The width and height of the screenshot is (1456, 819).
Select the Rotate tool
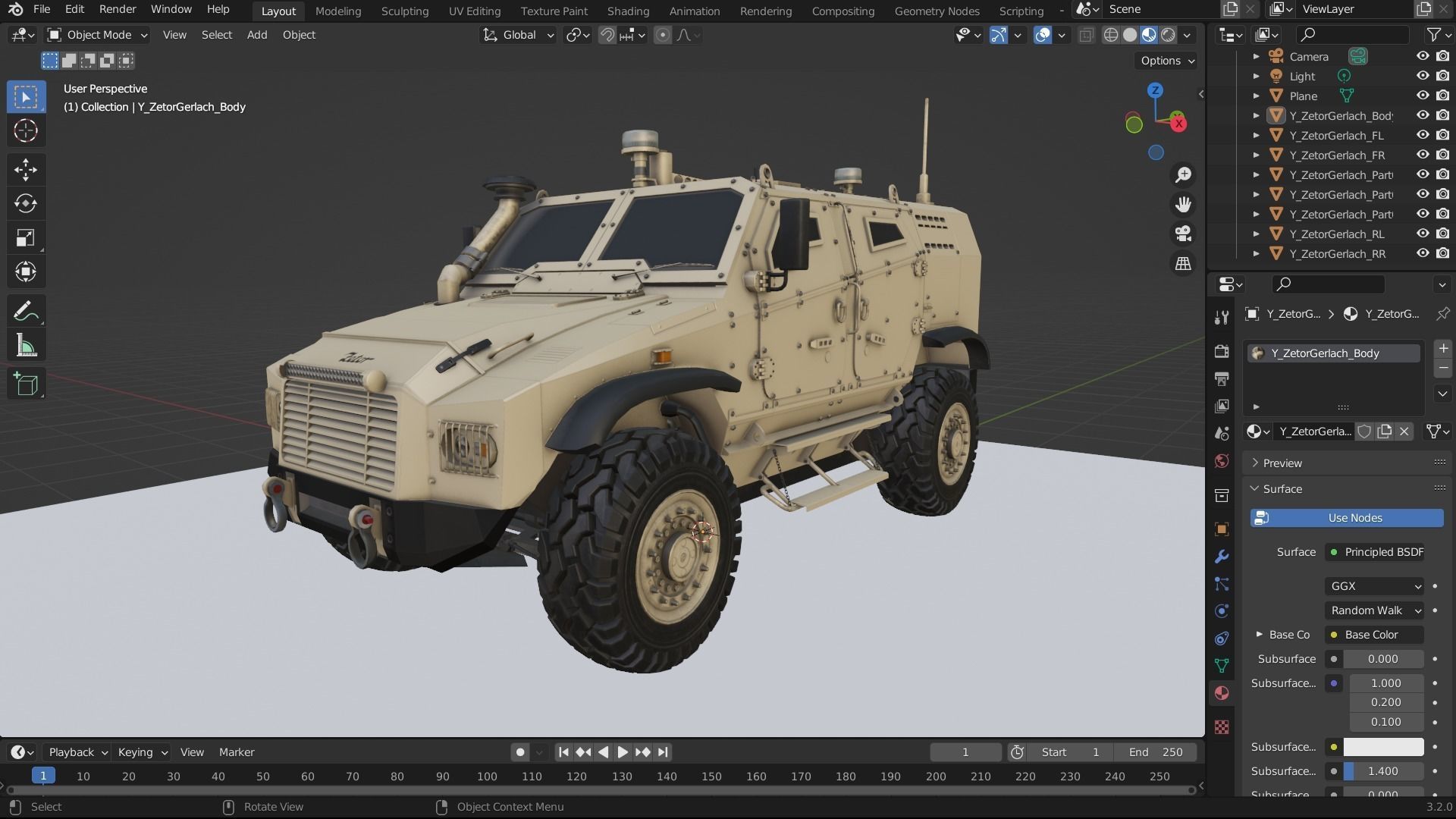coord(26,203)
